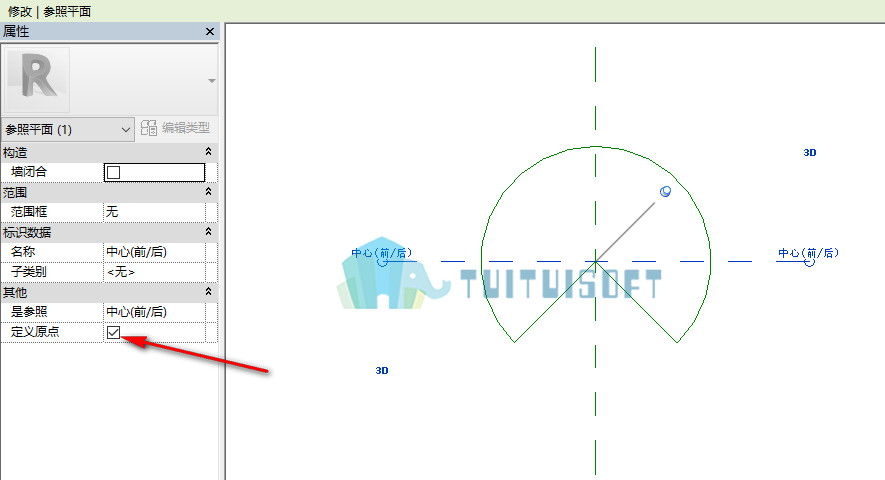Uncheck the 定义原点 checkbox
Image resolution: width=885 pixels, height=480 pixels.
[x=113, y=332]
